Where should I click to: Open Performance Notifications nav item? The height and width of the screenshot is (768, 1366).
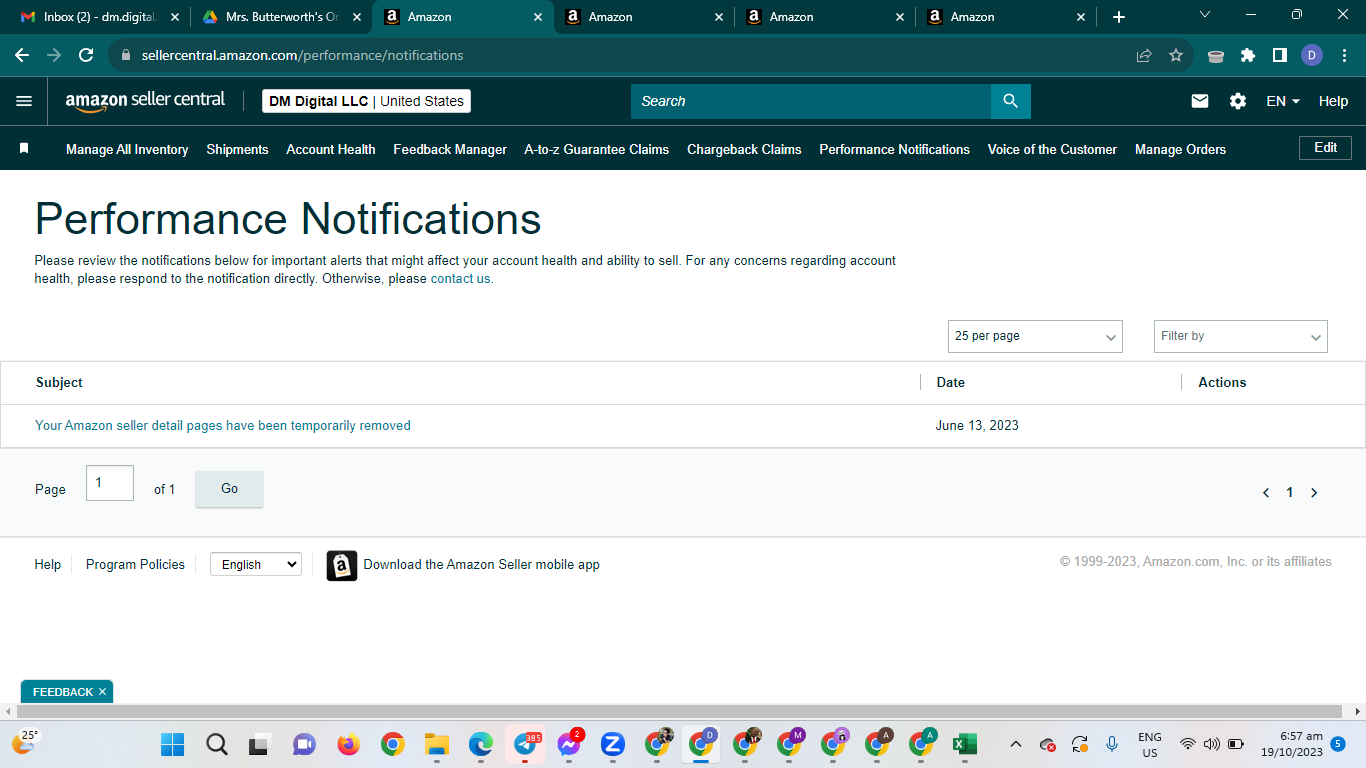pos(895,149)
